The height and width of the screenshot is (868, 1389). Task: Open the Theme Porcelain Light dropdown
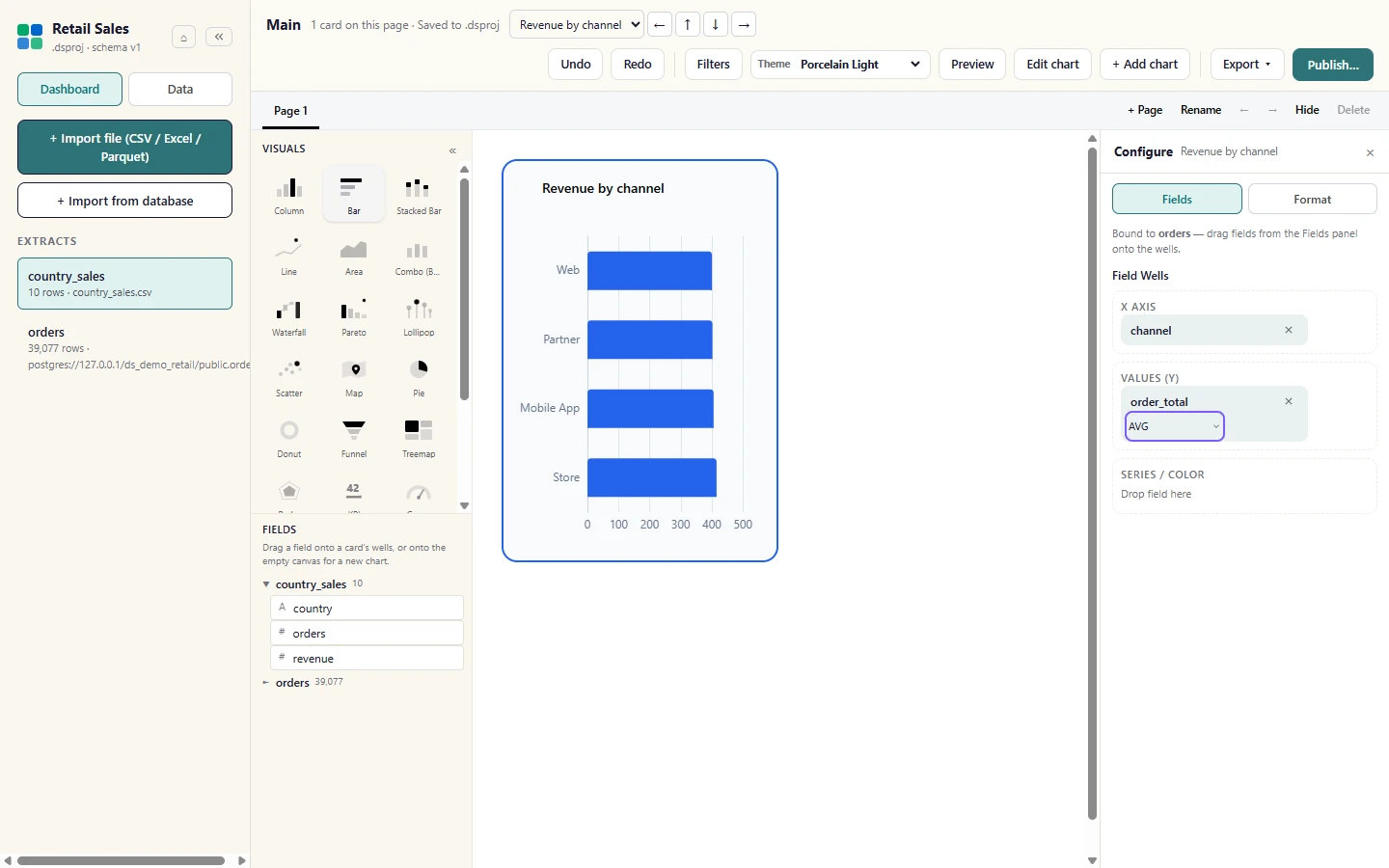(x=840, y=65)
